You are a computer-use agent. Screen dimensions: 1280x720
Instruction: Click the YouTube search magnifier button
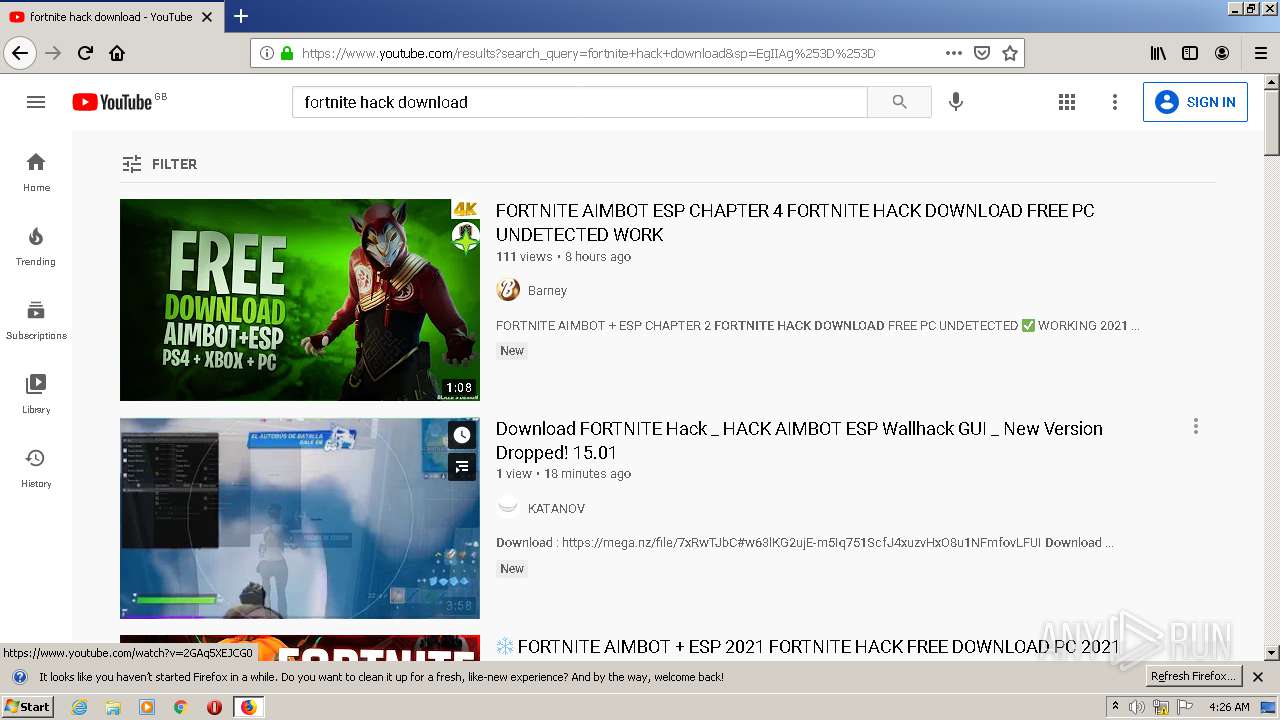point(899,102)
